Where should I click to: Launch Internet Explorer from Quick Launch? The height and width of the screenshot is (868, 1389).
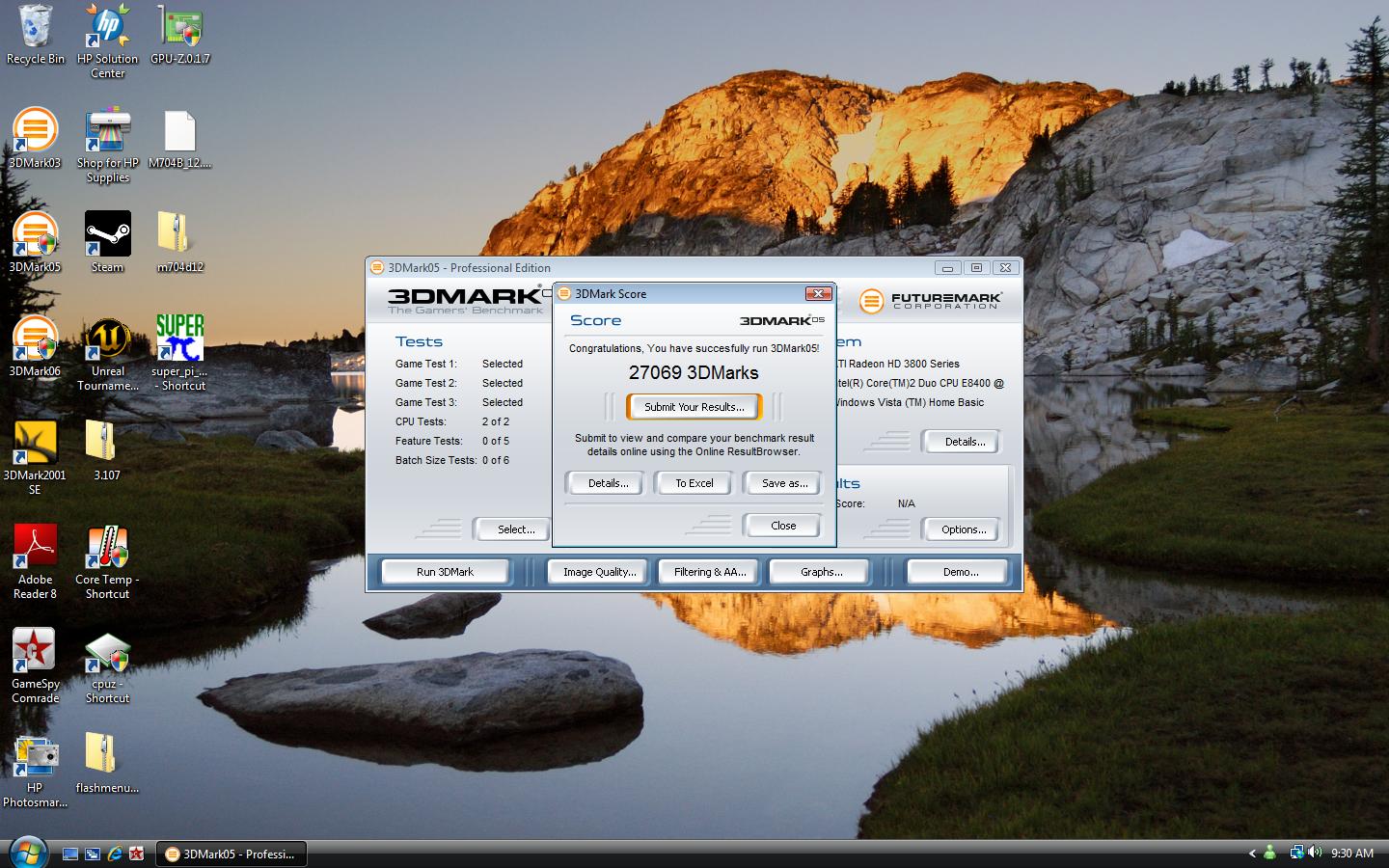click(x=115, y=854)
